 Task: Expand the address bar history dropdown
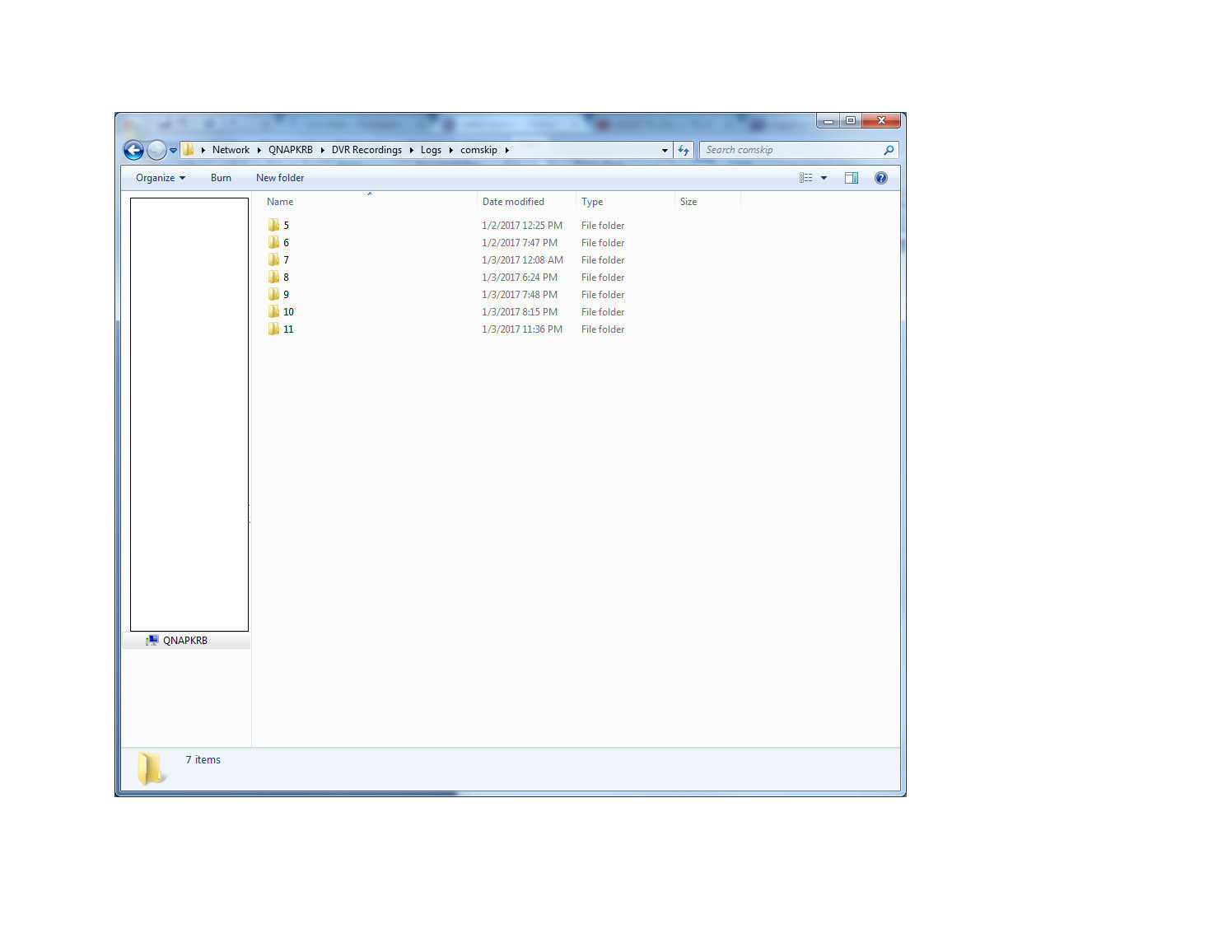(x=665, y=151)
